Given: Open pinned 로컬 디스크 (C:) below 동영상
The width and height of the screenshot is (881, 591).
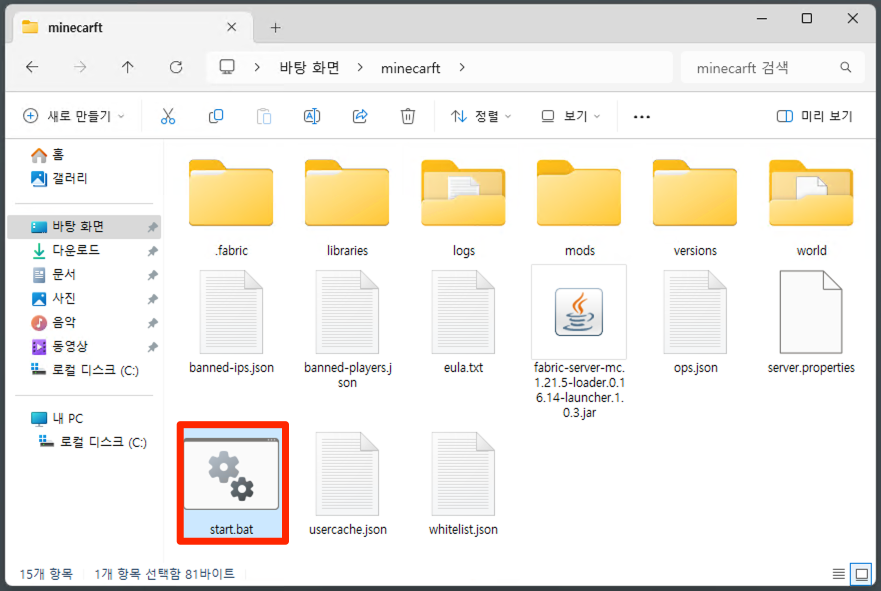Looking at the screenshot, I should (84, 370).
